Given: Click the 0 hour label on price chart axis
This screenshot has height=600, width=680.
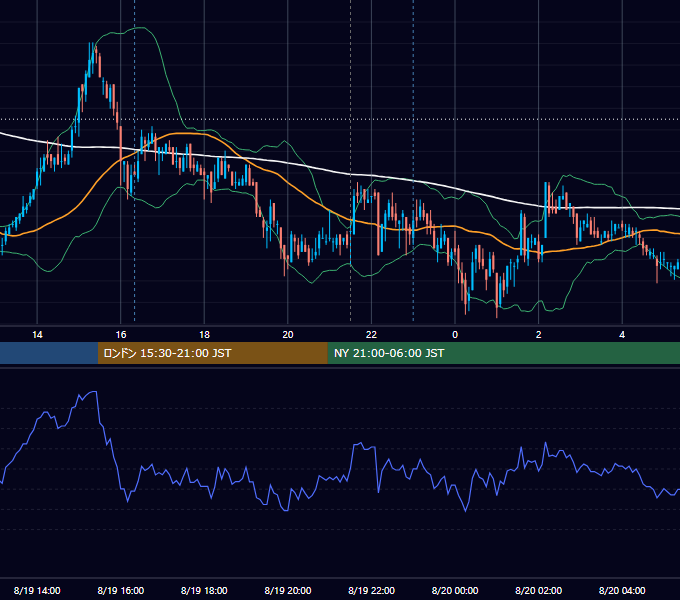Looking at the screenshot, I should 455,335.
